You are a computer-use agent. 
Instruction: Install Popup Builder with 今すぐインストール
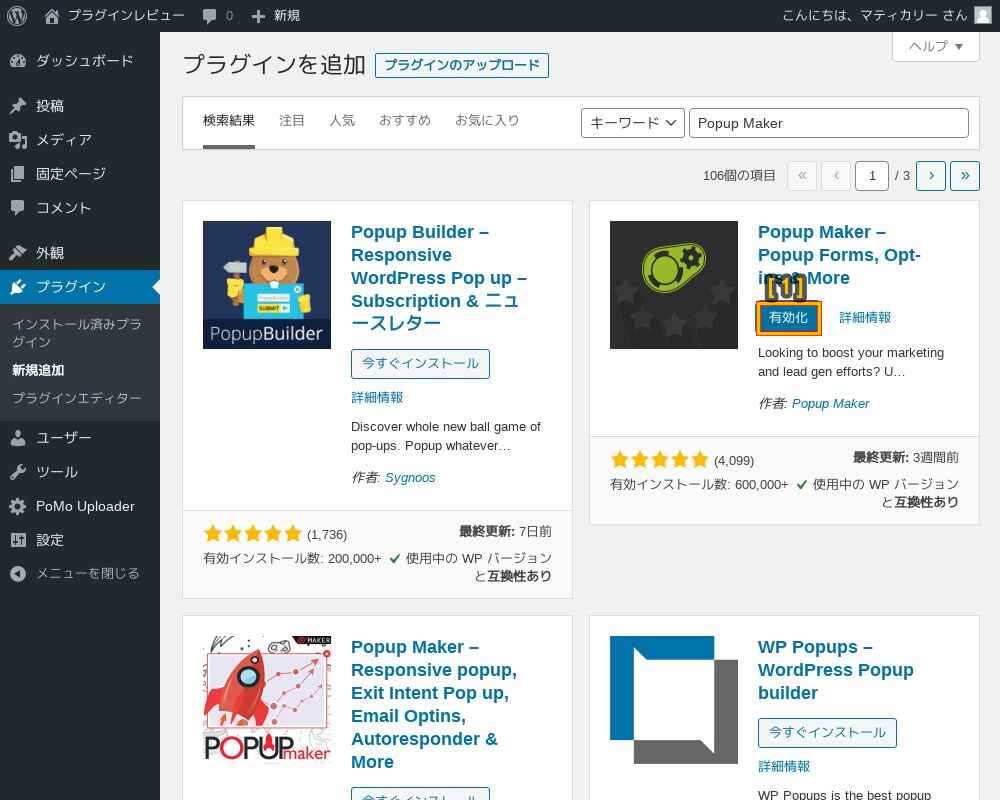coord(420,364)
